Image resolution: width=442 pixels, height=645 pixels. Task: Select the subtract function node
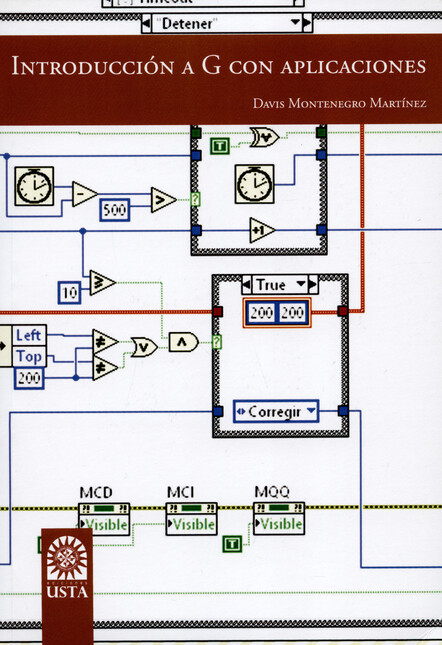(x=85, y=194)
